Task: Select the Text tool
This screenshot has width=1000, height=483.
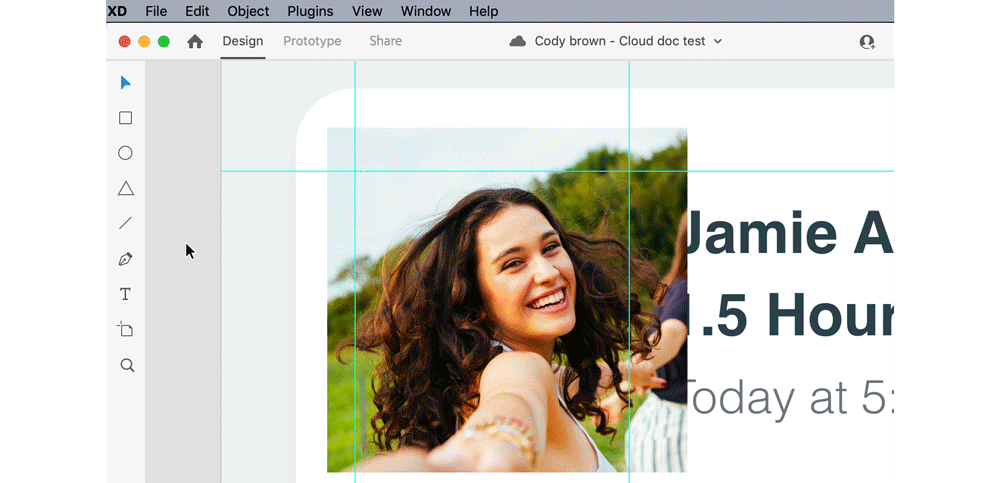Action: 125,294
